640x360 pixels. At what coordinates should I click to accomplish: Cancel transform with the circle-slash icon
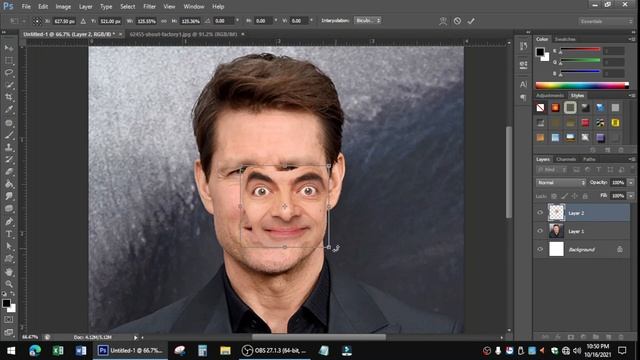(x=457, y=21)
